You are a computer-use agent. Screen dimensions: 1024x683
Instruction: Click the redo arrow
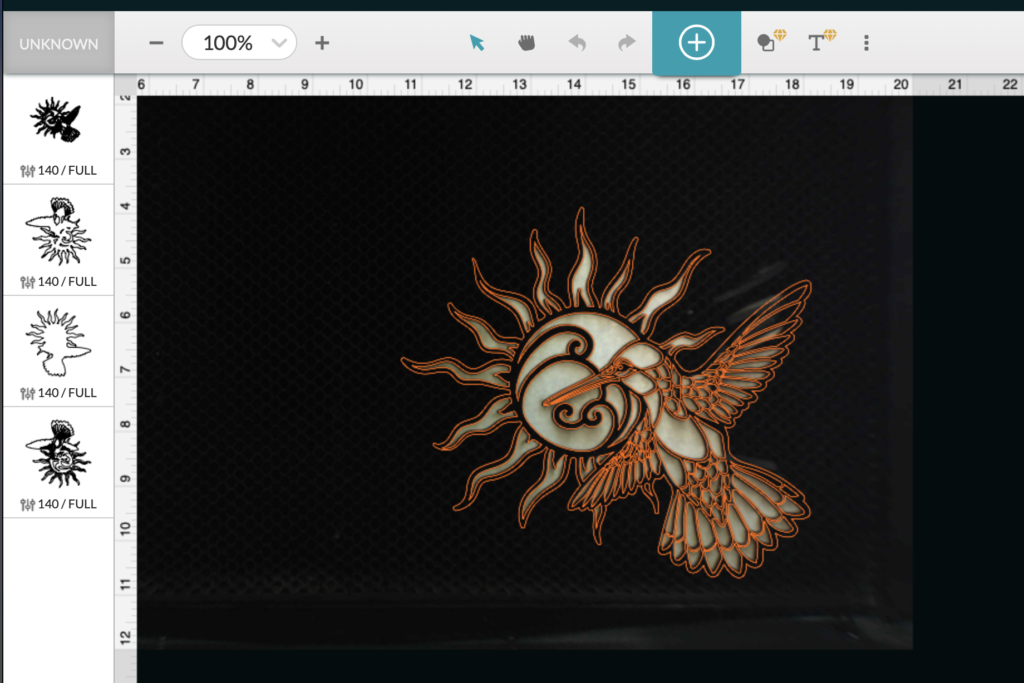pos(626,43)
